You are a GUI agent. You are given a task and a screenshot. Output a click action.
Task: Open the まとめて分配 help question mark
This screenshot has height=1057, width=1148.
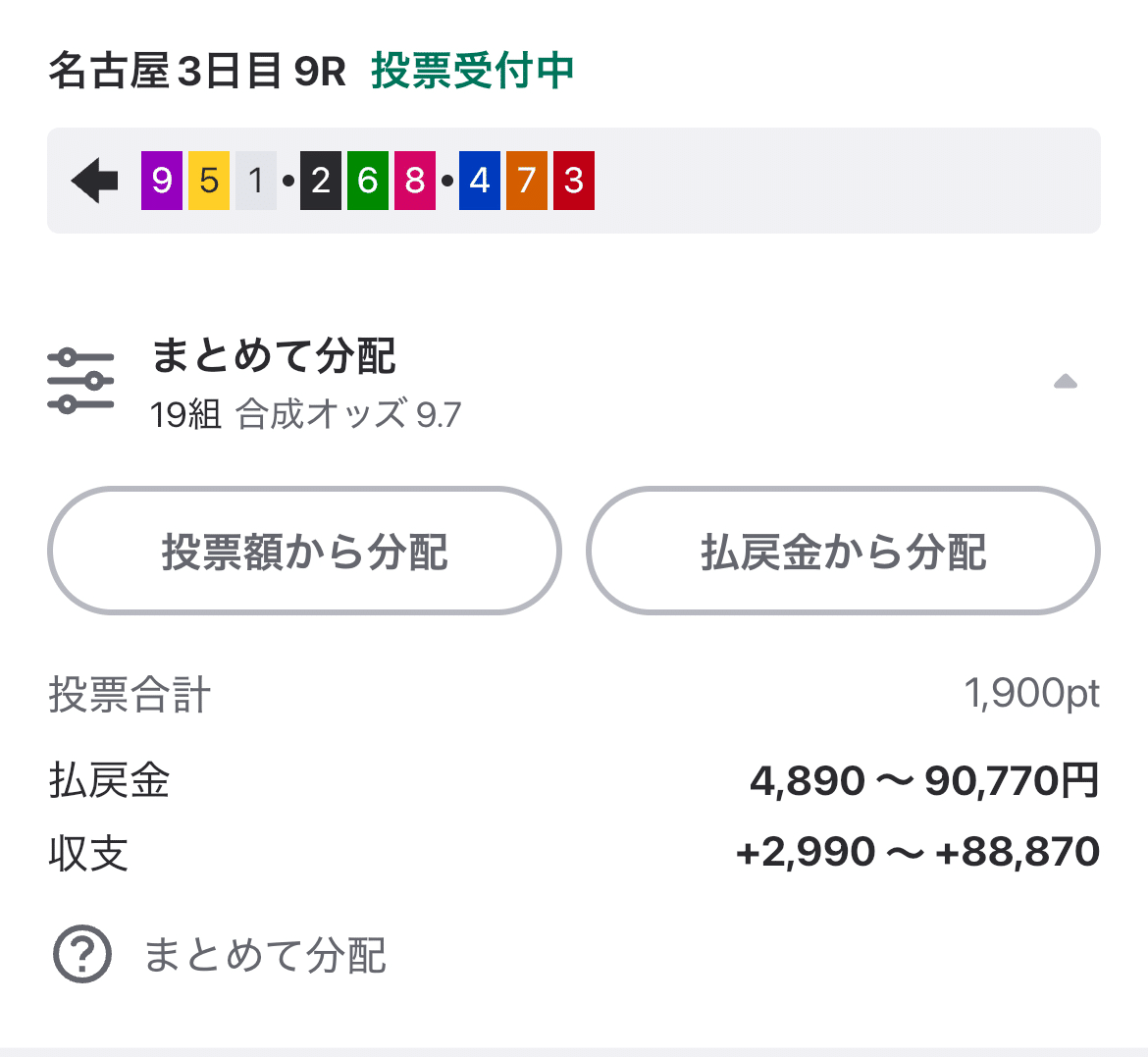pyautogui.click(x=82, y=951)
